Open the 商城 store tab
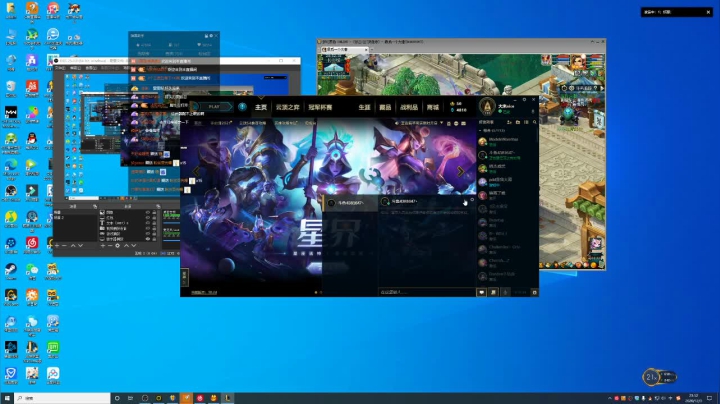 [x=433, y=107]
